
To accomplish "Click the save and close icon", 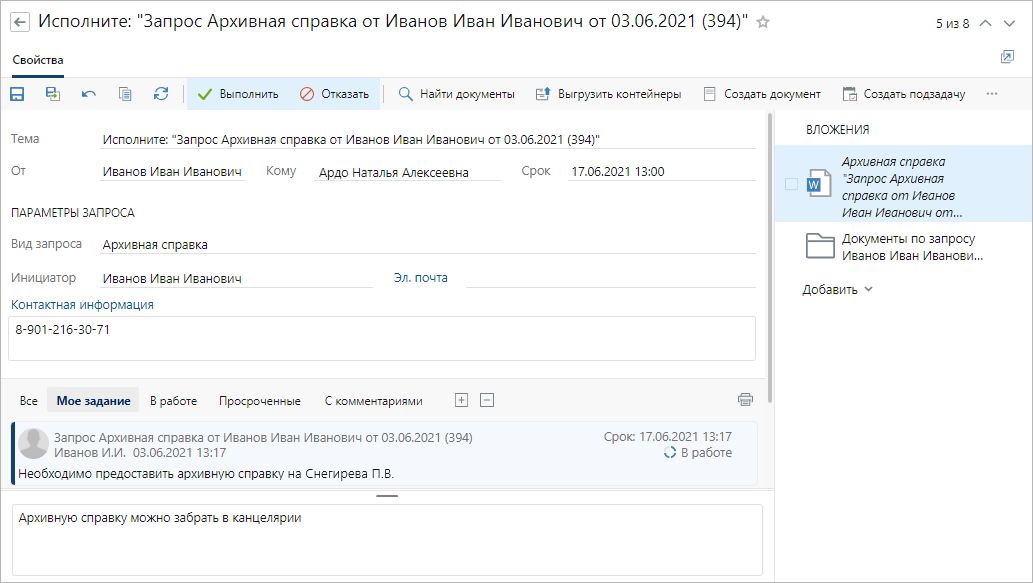I will pyautogui.click(x=53, y=94).
